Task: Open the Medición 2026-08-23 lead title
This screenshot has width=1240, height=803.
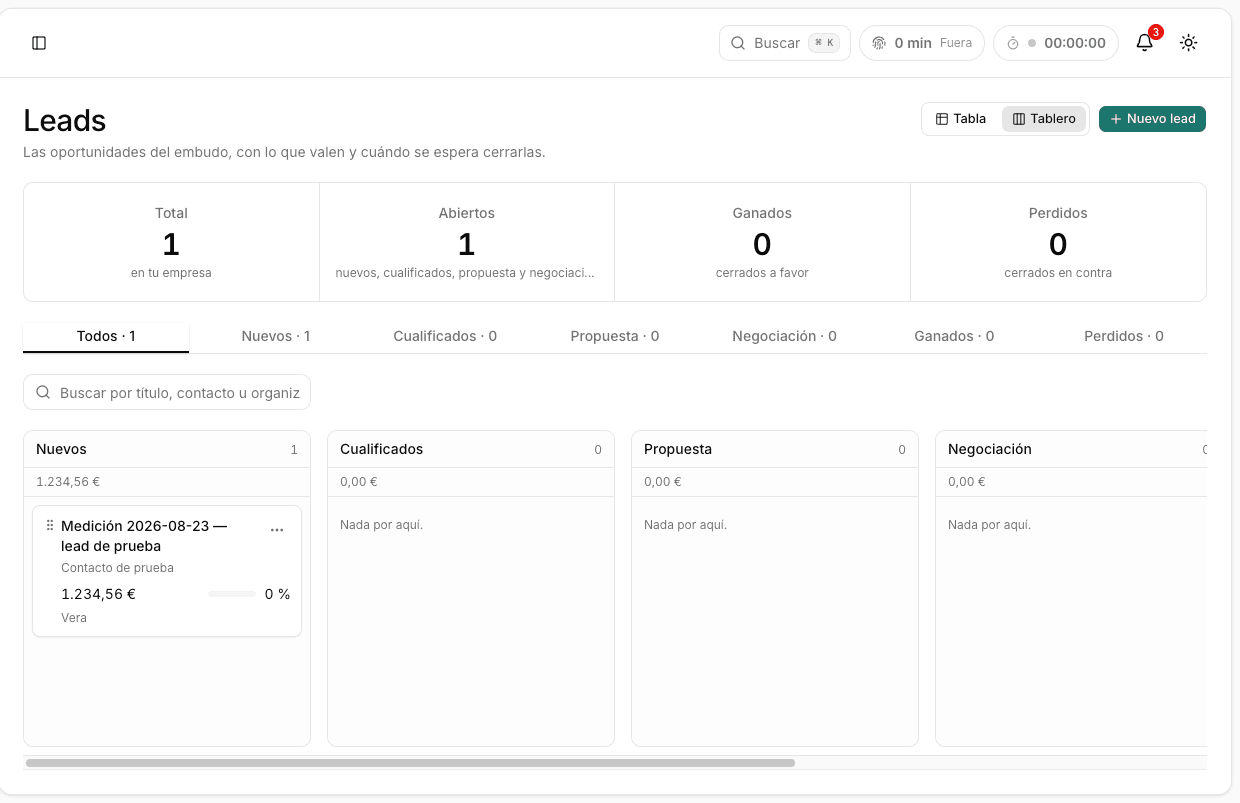Action: click(144, 536)
